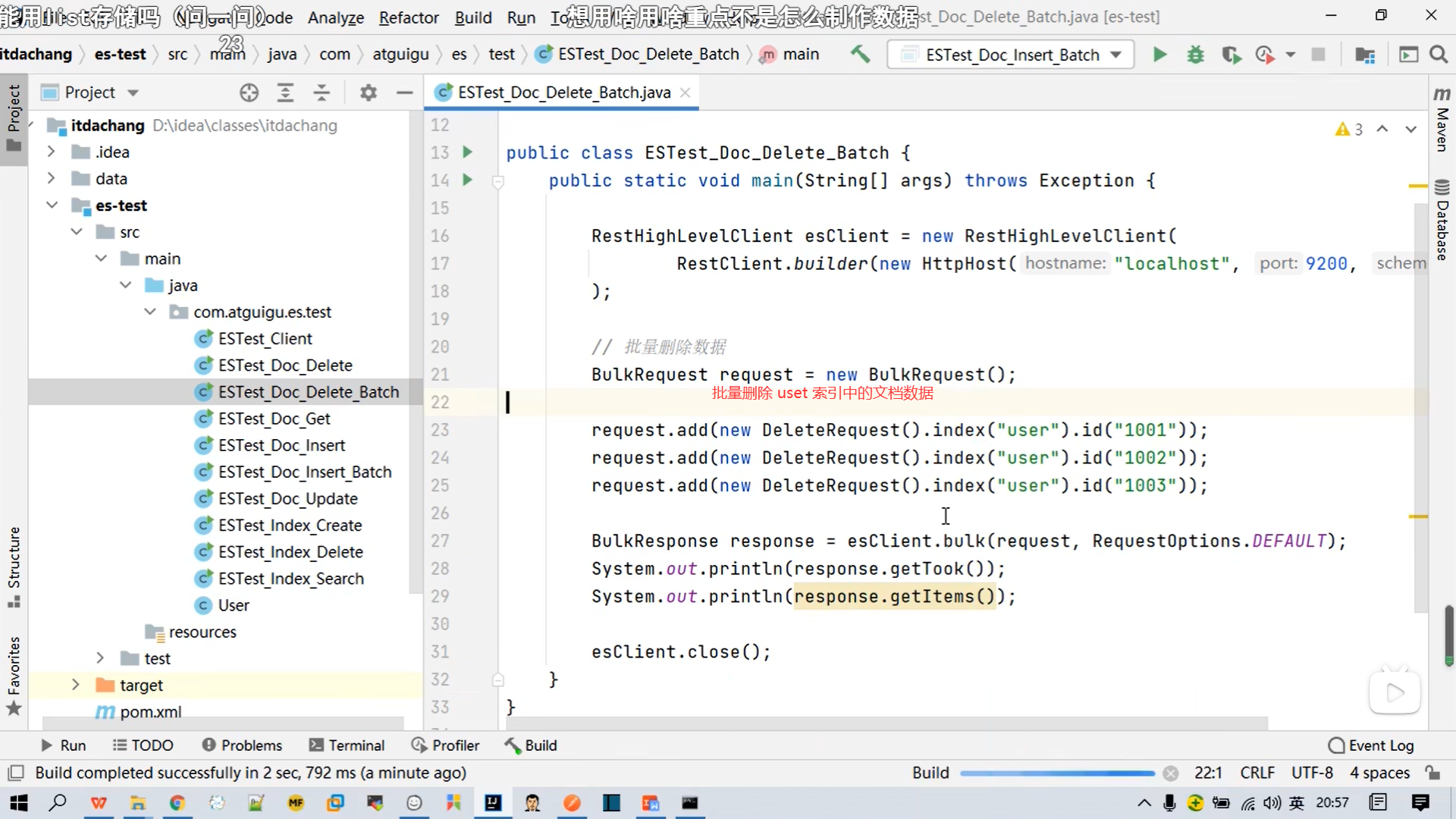This screenshot has width=1456, height=819.
Task: Hide the Project tool window
Action: pos(405,93)
